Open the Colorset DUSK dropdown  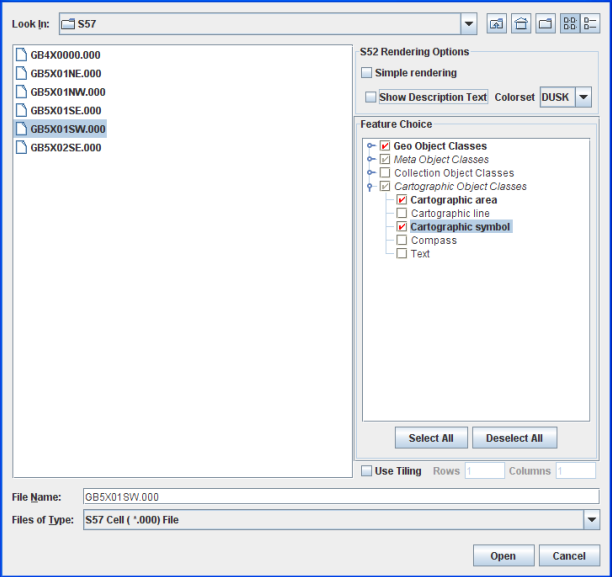pyautogui.click(x=584, y=97)
